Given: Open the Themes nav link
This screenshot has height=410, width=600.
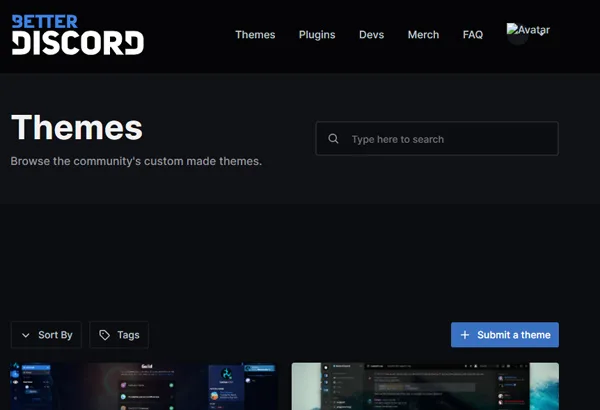Looking at the screenshot, I should (255, 35).
